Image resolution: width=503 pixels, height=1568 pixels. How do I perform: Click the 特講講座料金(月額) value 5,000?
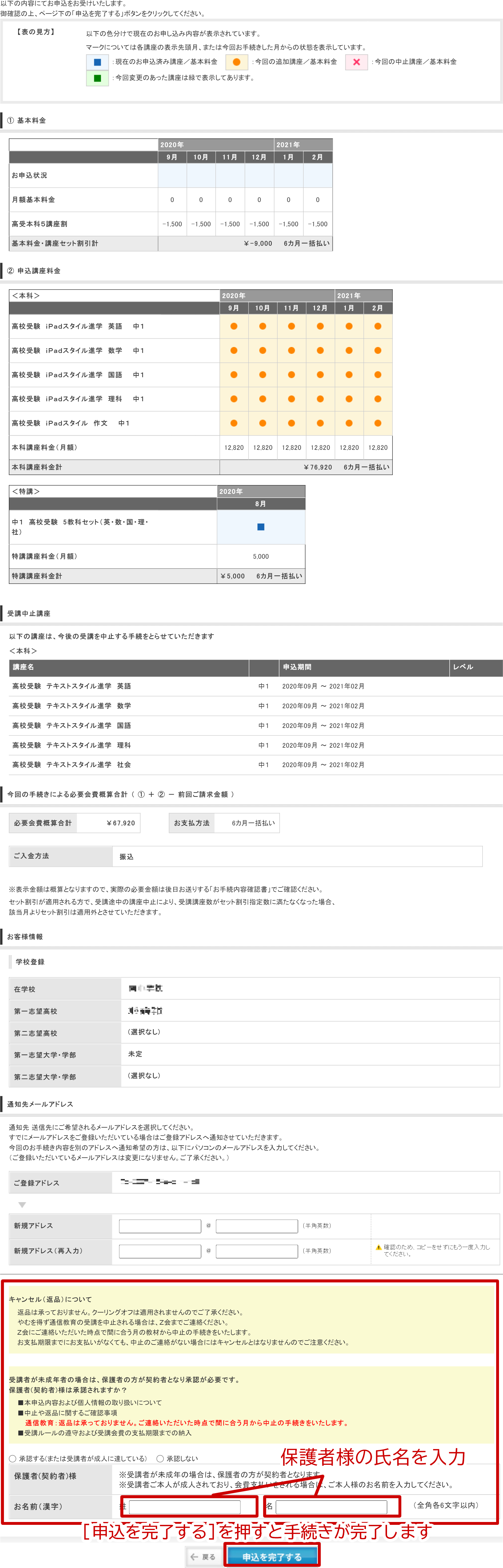(261, 556)
